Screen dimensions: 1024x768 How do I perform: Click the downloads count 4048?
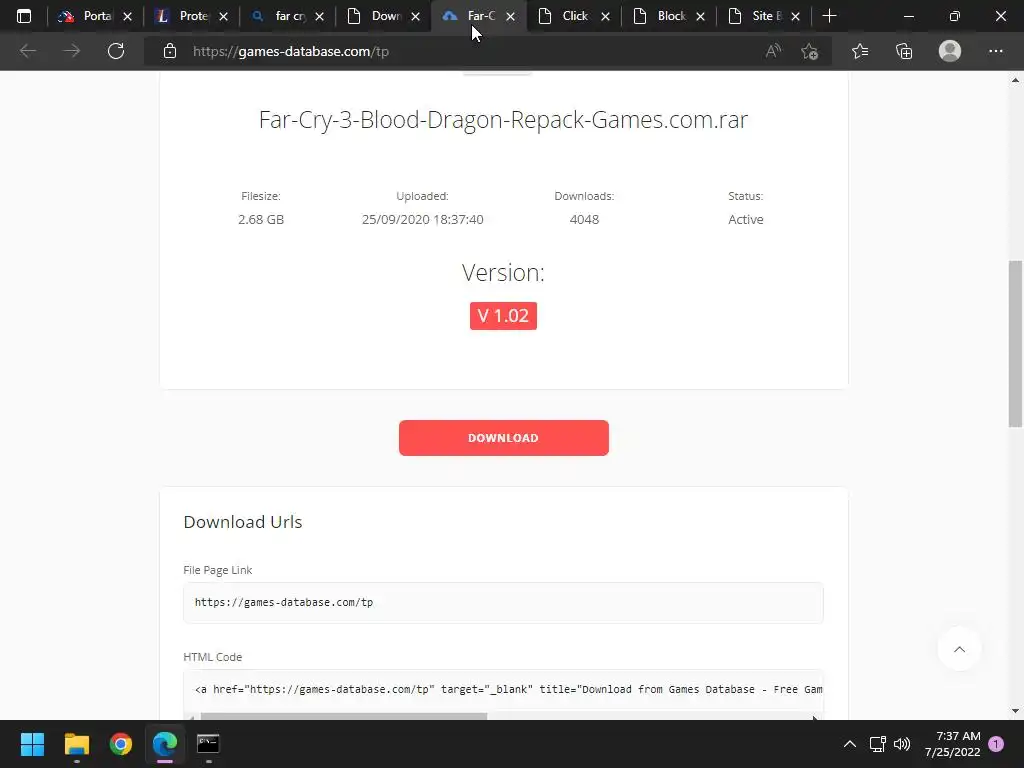point(584,219)
